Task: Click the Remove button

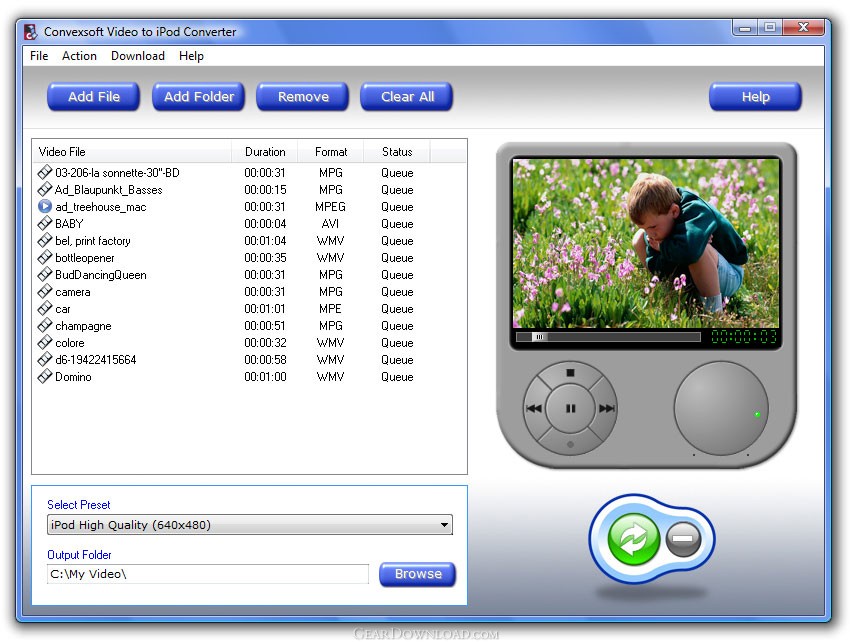Action: pos(303,97)
